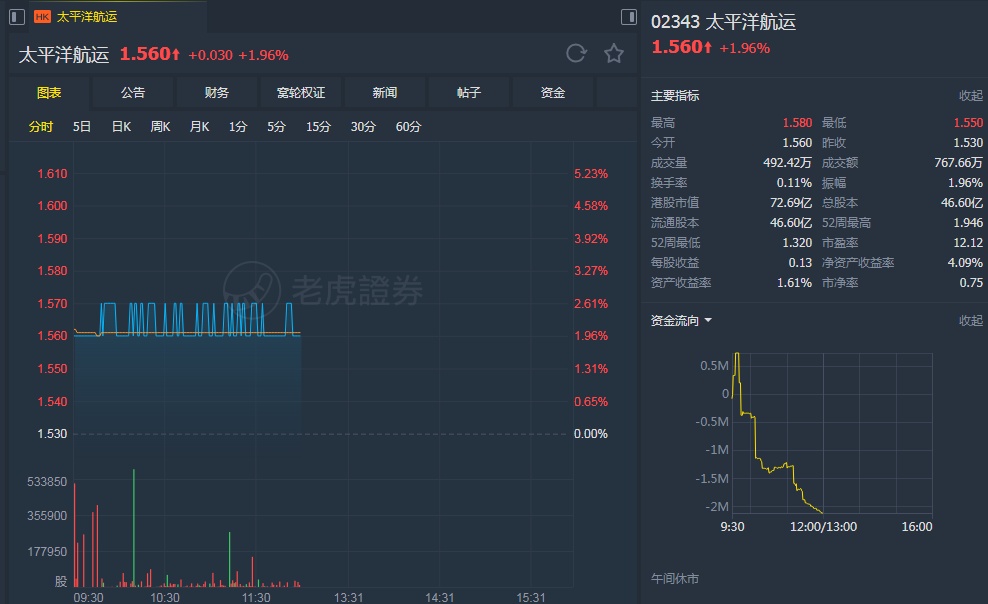Open the 帖子 tab
The height and width of the screenshot is (604, 988).
click(469, 93)
